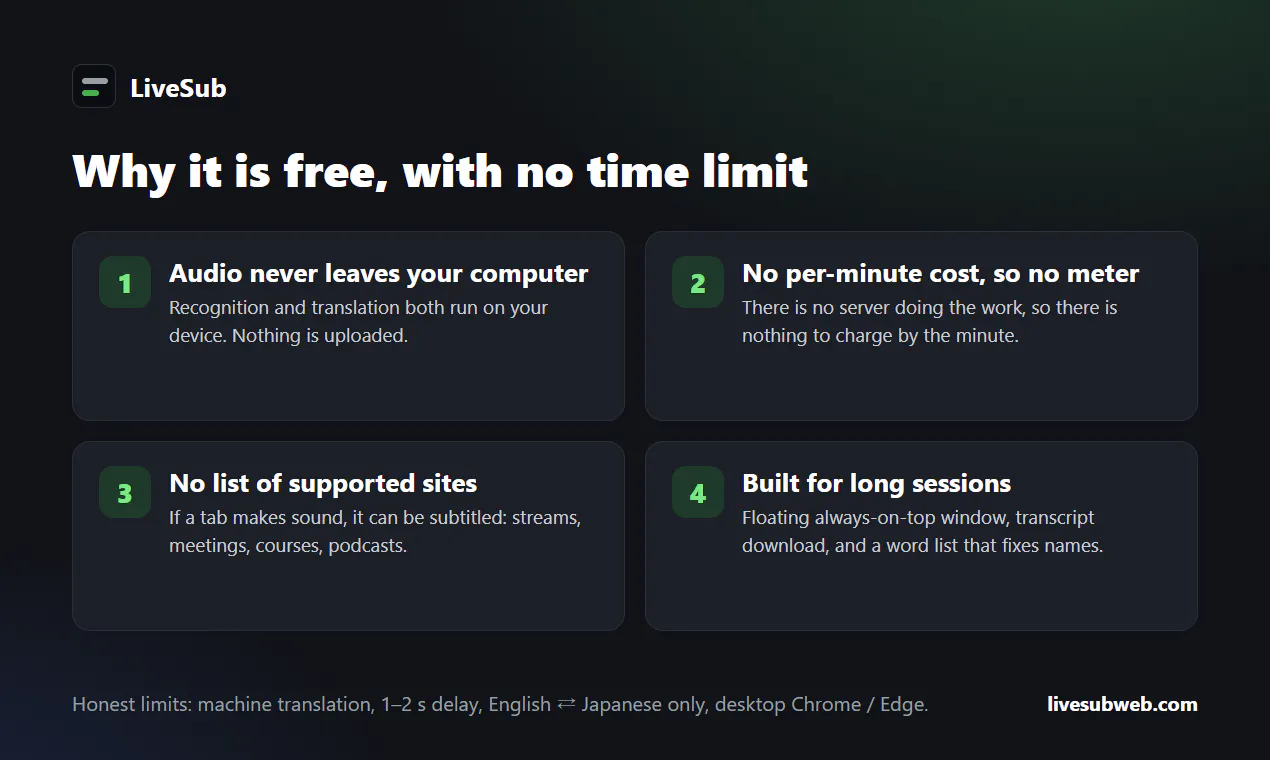Viewport: 1270px width, 760px height.
Task: Select the "No list of supported sites" heading
Action: [x=323, y=483]
